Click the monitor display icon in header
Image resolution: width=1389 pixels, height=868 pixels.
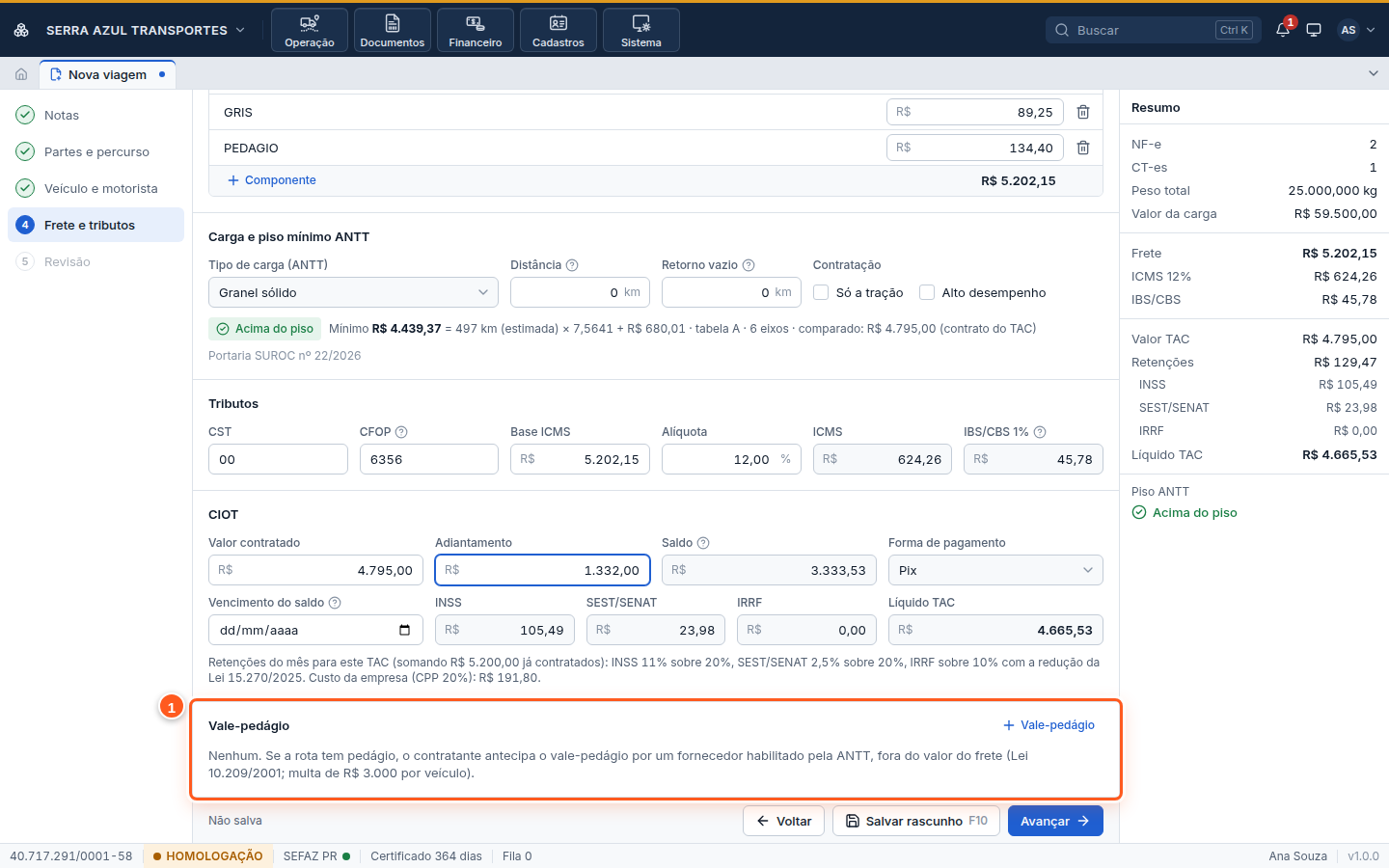point(1314,30)
